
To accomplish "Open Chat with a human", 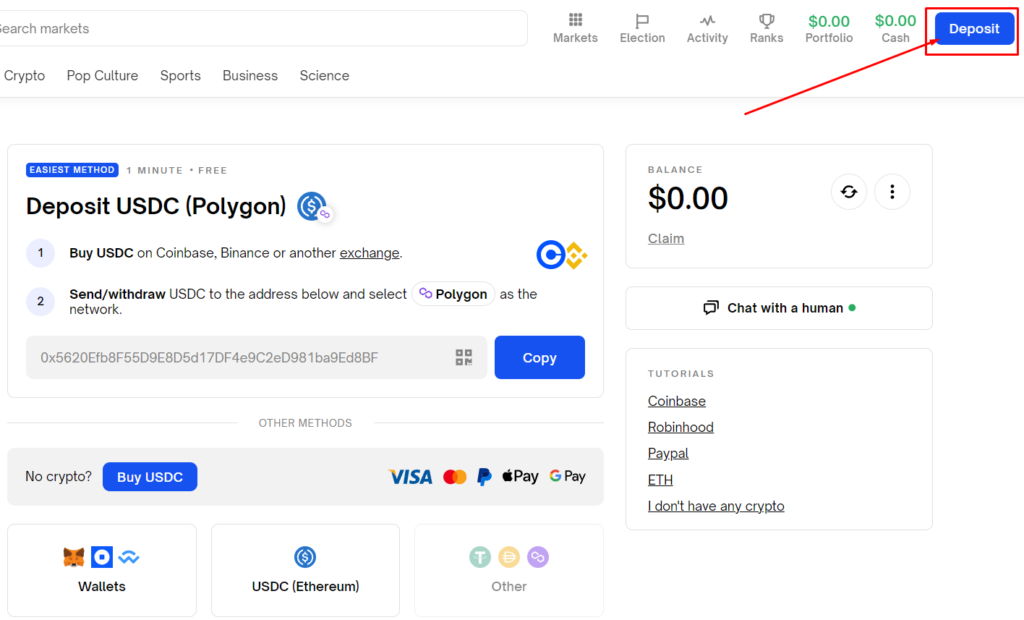I will click(x=779, y=308).
